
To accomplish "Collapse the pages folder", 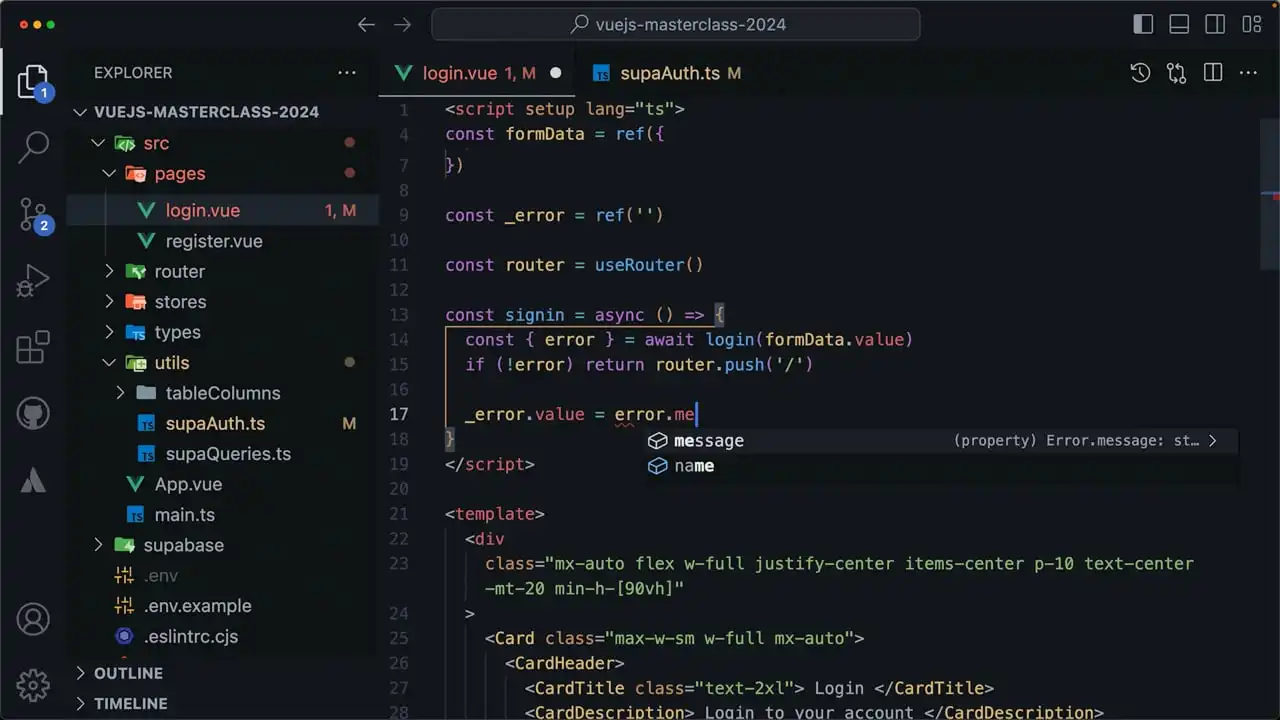I will coord(109,174).
